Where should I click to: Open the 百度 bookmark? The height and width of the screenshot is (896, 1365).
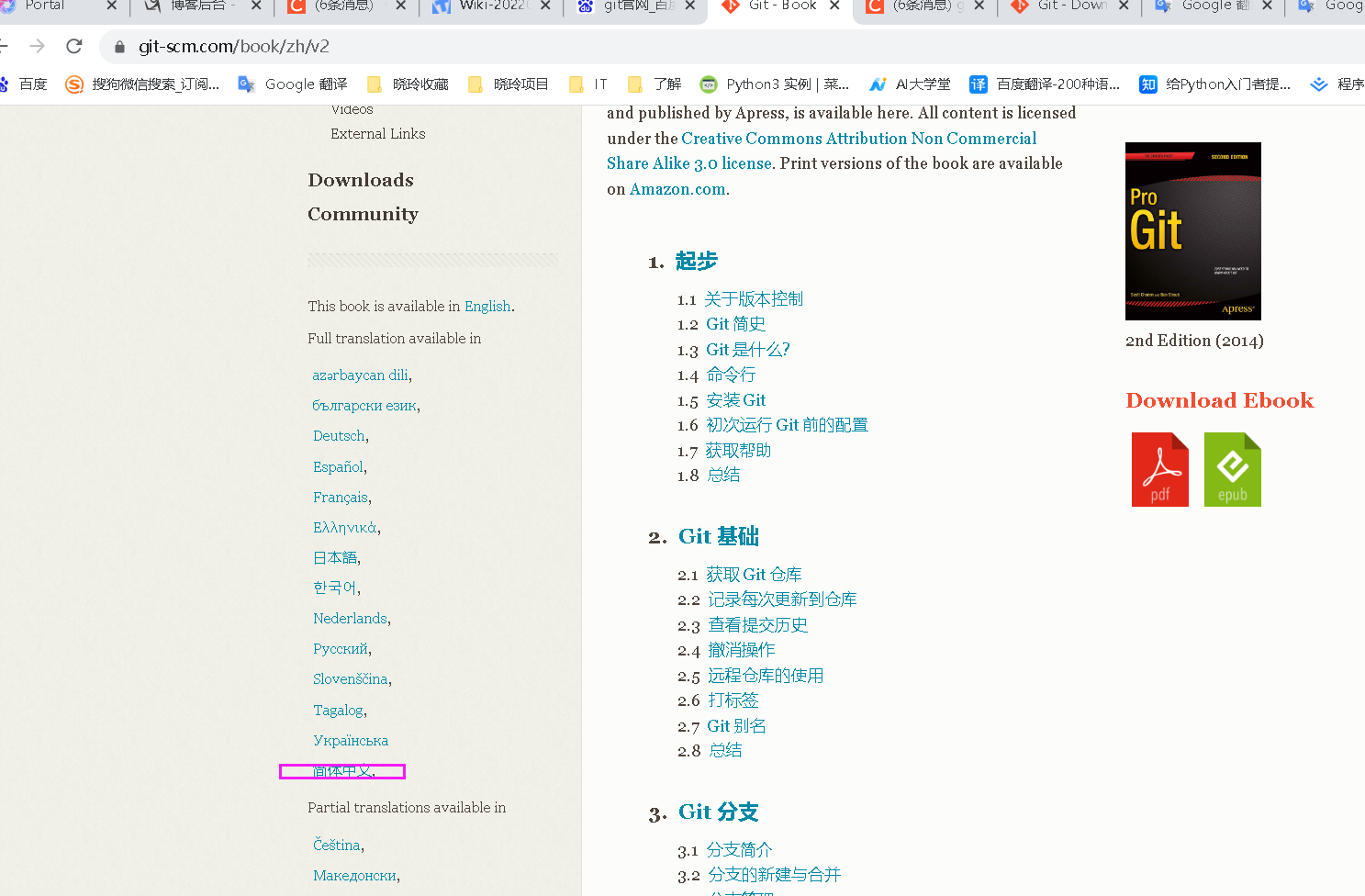coord(24,84)
